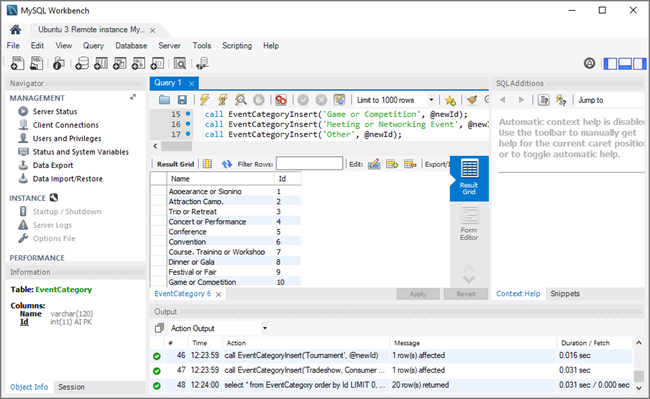Run Explain on current statement

pos(240,100)
